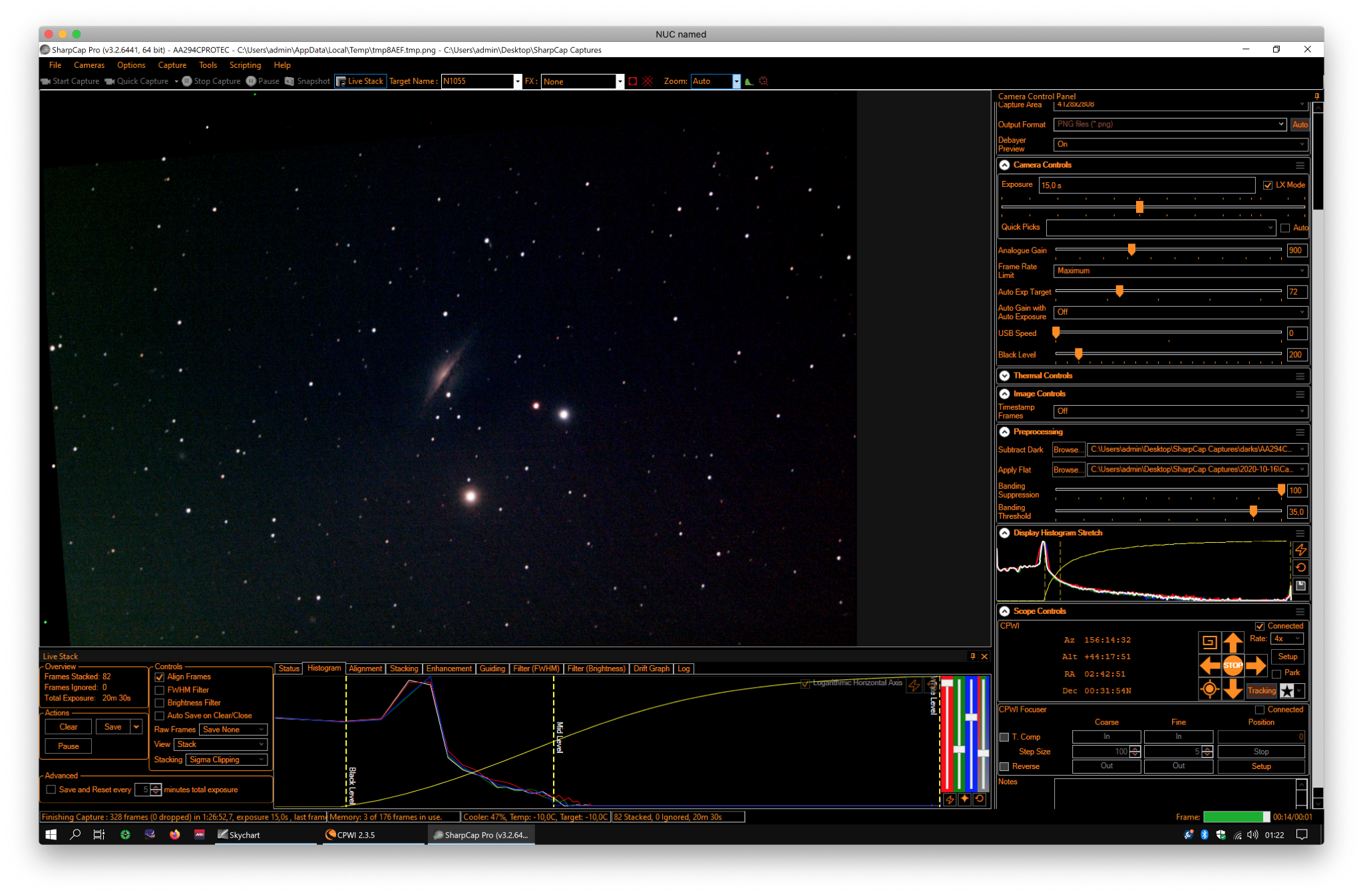Toggle the Align Frames checkbox

(160, 677)
